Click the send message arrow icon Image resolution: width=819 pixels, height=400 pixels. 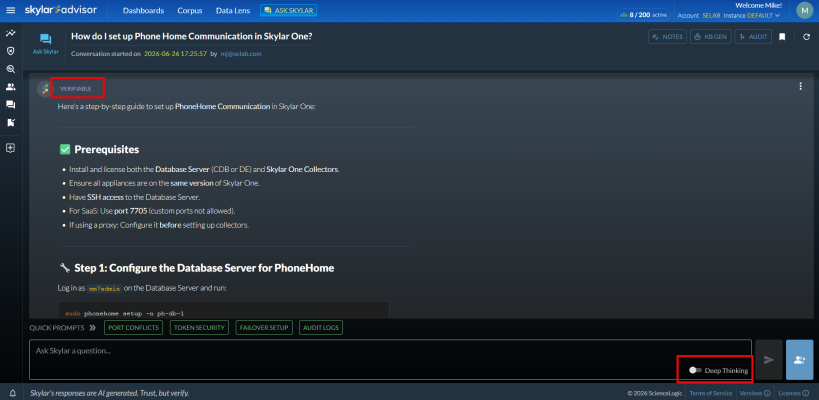tap(768, 360)
